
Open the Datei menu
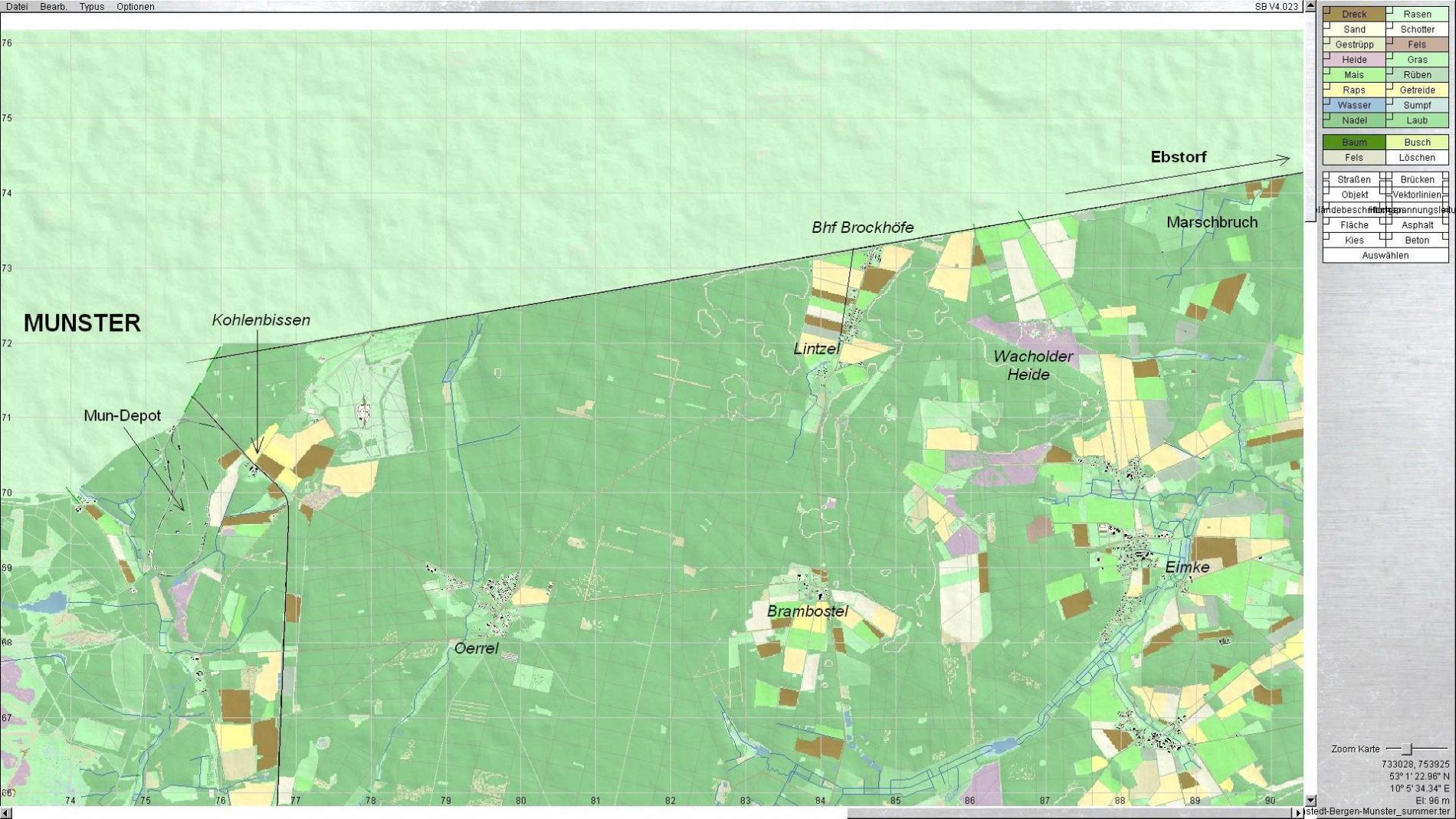[16, 7]
